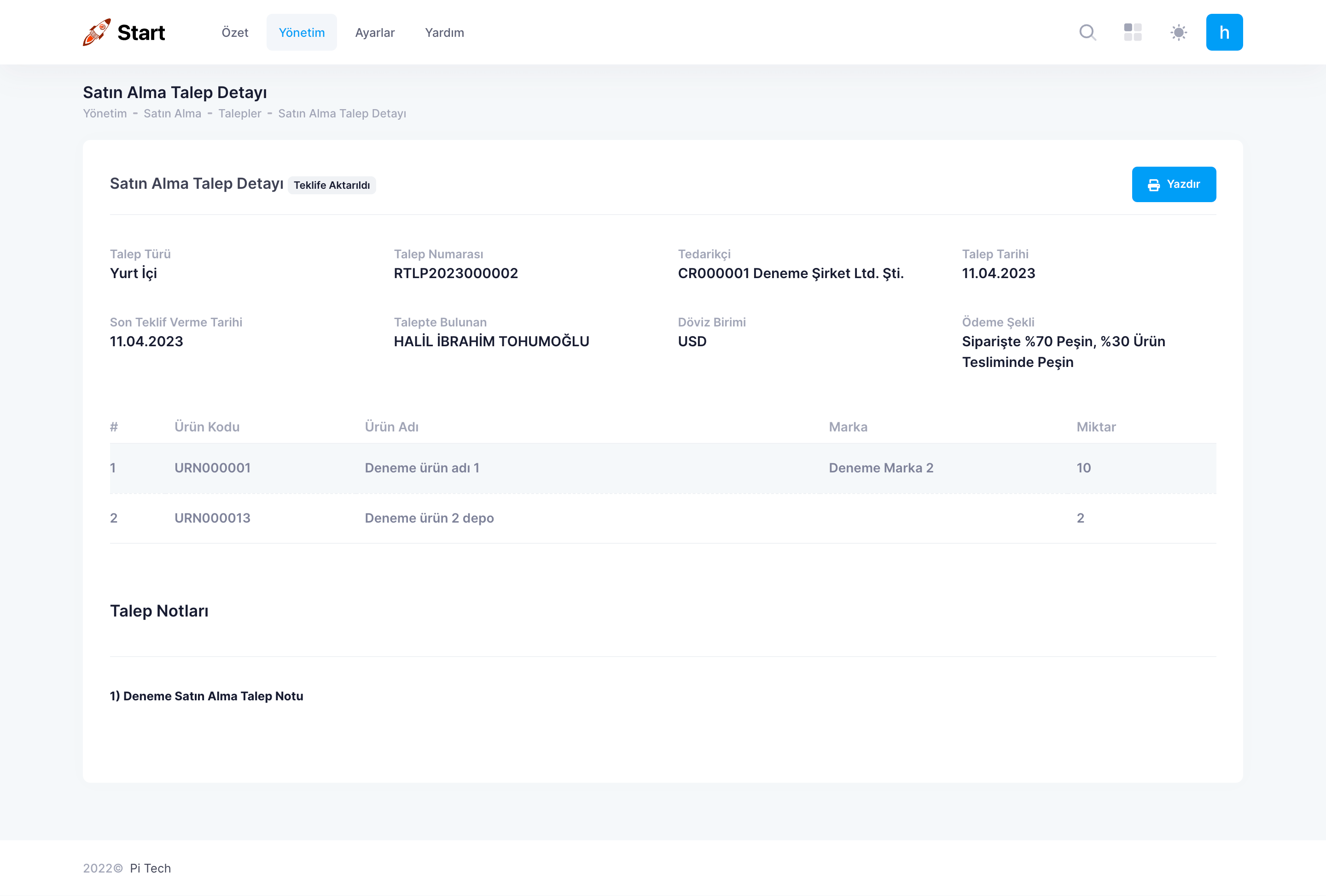The width and height of the screenshot is (1326, 896).
Task: Open the 'h' user avatar menu
Action: tap(1224, 33)
